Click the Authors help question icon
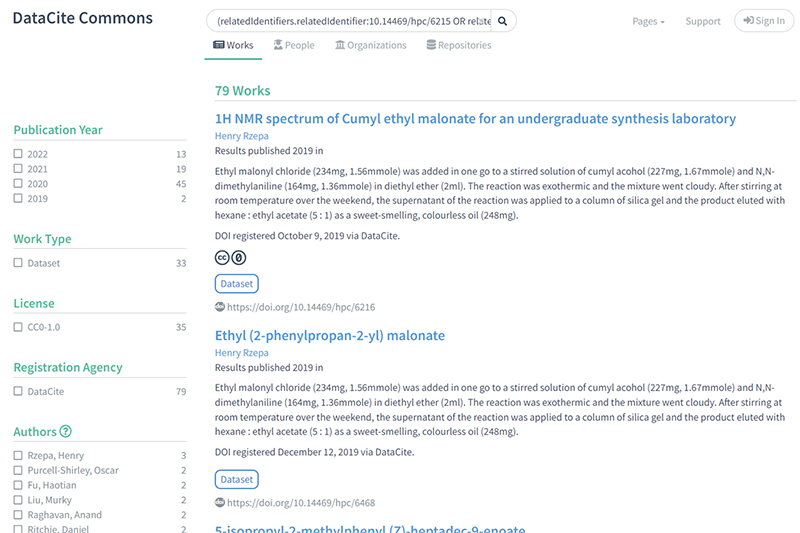 coord(66,432)
